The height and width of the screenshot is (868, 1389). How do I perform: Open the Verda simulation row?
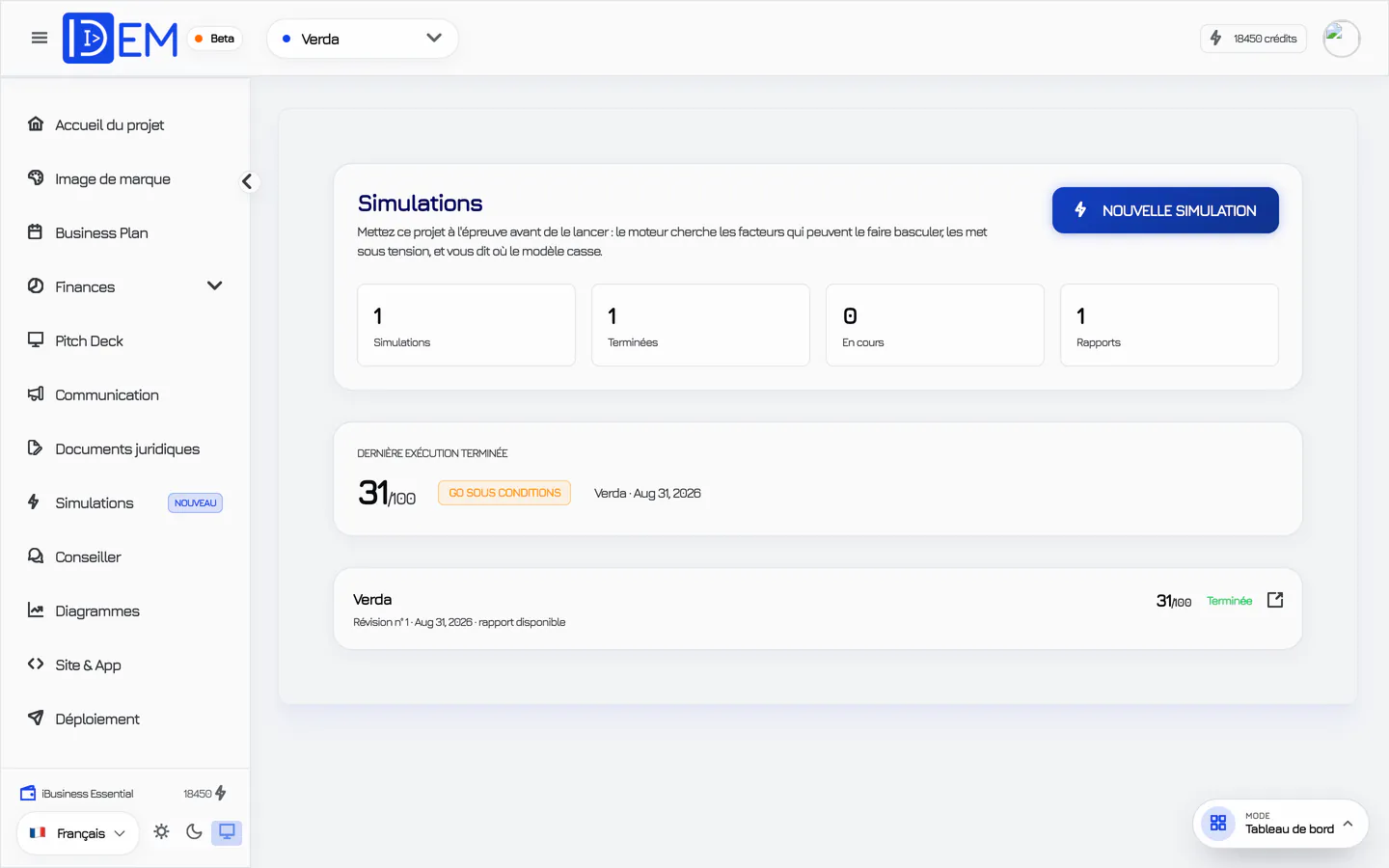(818, 609)
